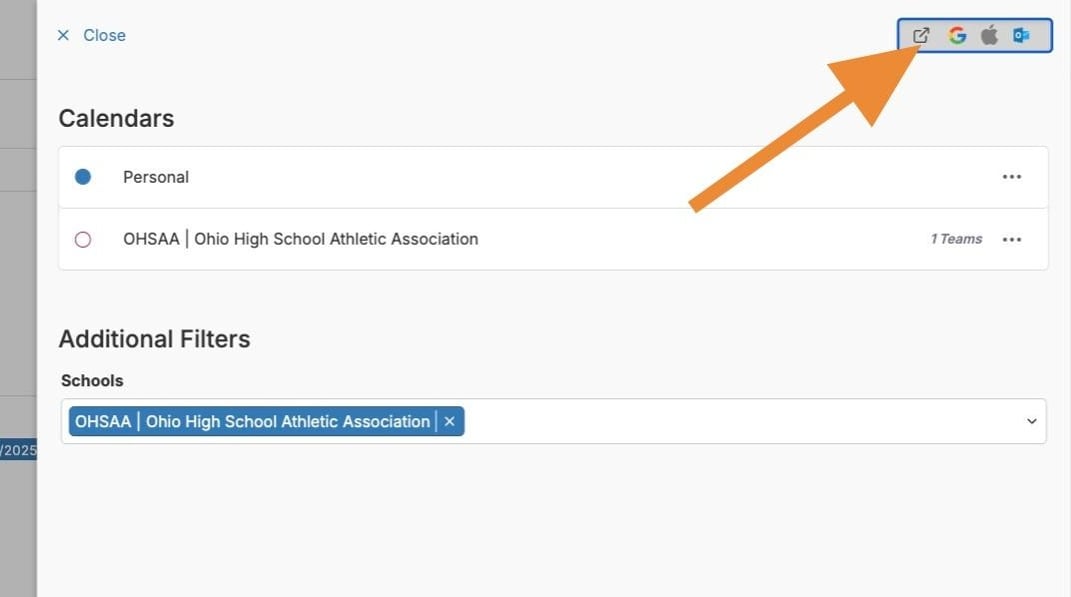Screen dimensions: 1071x597
Task: Add calendar to Google Calendar
Action: point(957,35)
